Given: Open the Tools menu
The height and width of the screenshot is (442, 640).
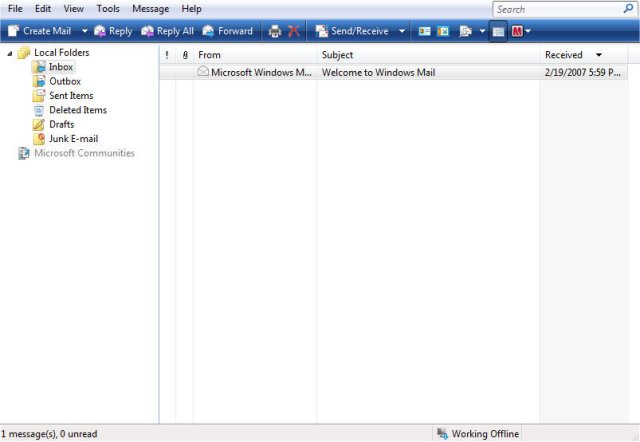Looking at the screenshot, I should [108, 9].
